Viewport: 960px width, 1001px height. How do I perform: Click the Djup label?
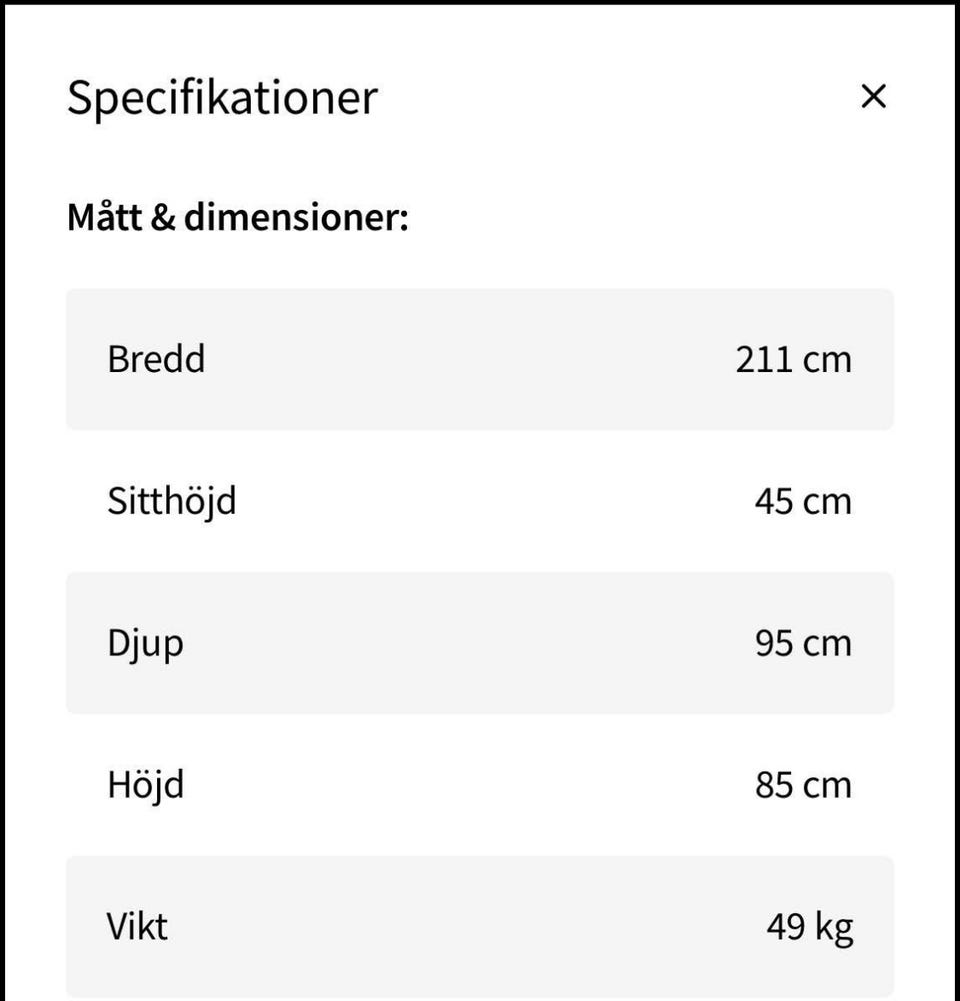point(145,643)
